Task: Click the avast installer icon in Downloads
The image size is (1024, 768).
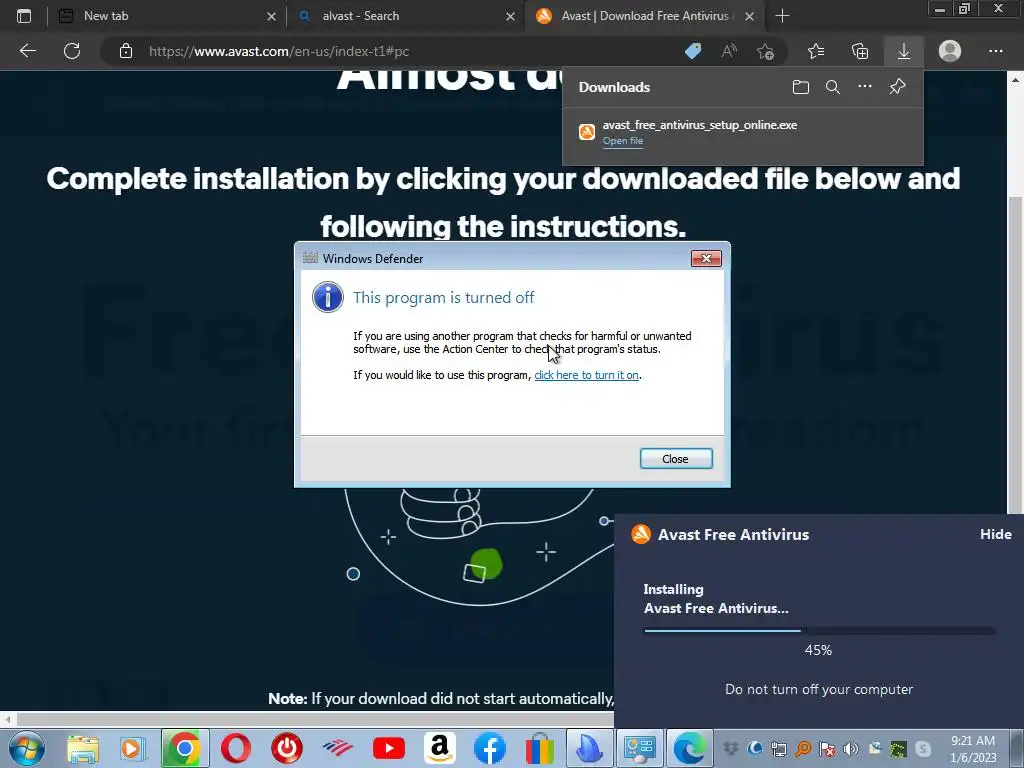Action: pos(586,133)
